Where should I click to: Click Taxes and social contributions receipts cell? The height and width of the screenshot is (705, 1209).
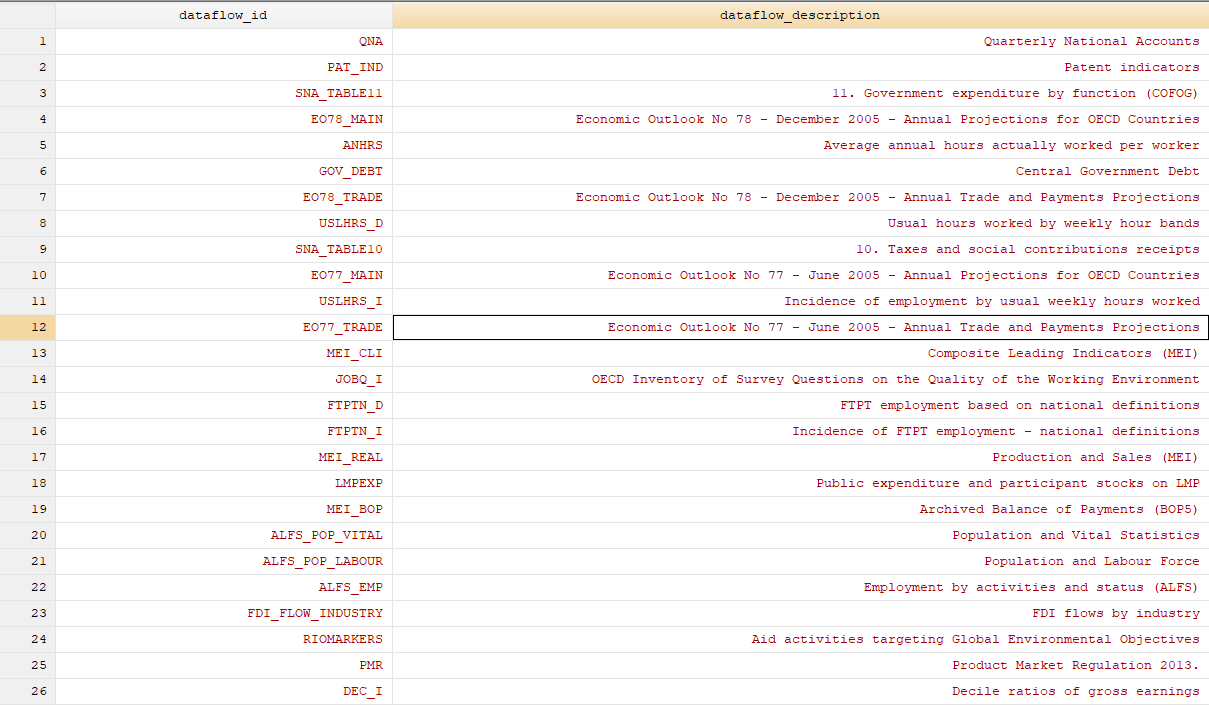800,249
